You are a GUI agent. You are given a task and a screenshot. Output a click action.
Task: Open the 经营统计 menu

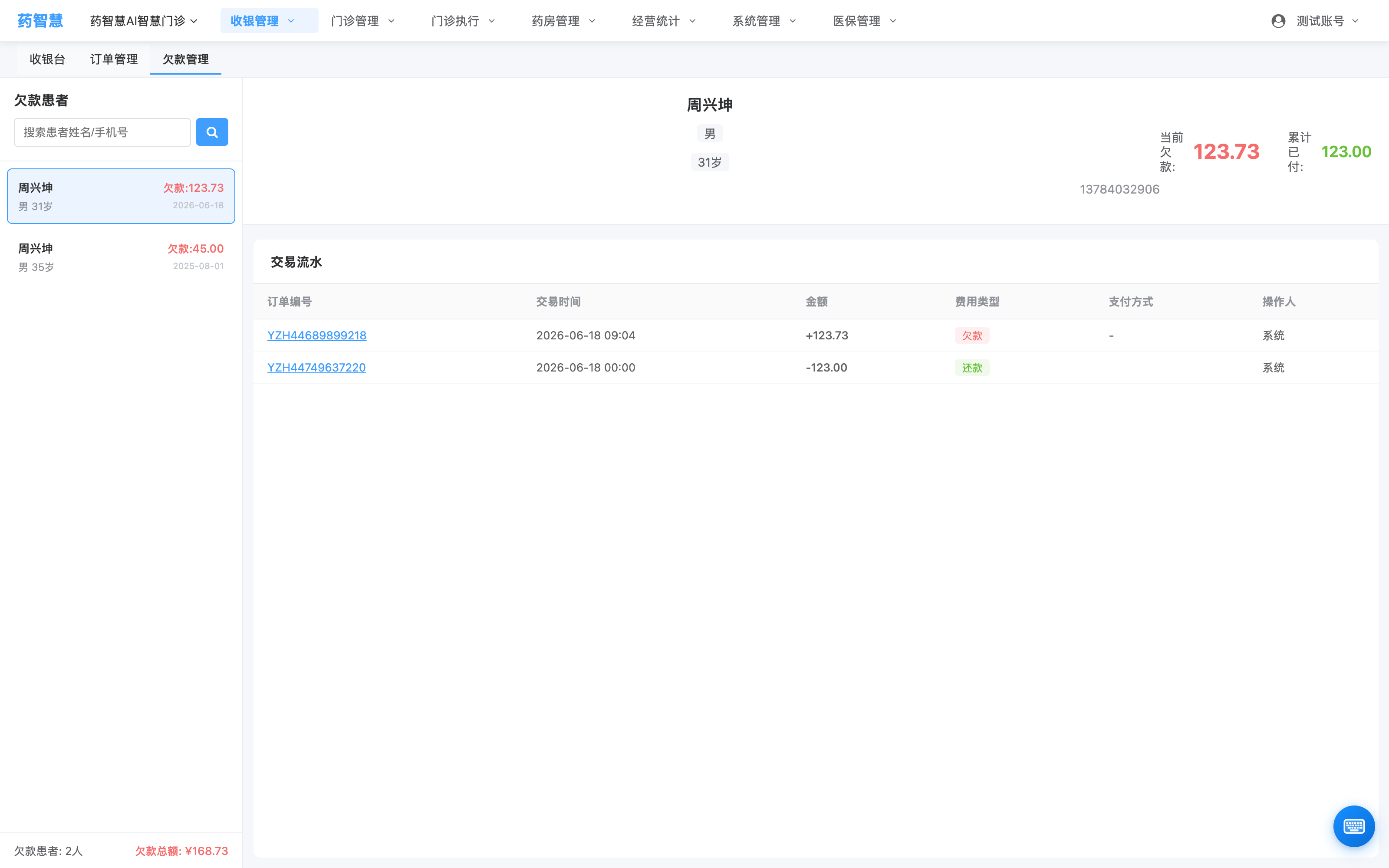tap(664, 21)
